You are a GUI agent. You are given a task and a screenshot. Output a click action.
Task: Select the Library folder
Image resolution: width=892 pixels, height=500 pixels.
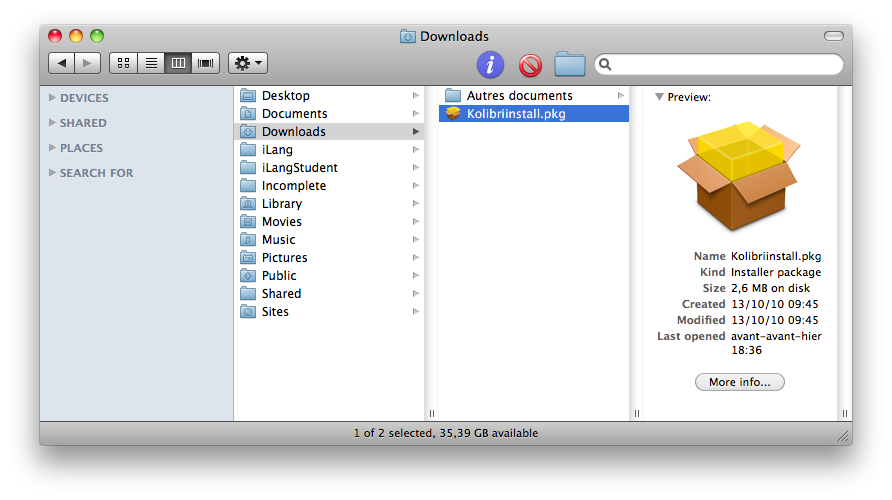(329, 204)
